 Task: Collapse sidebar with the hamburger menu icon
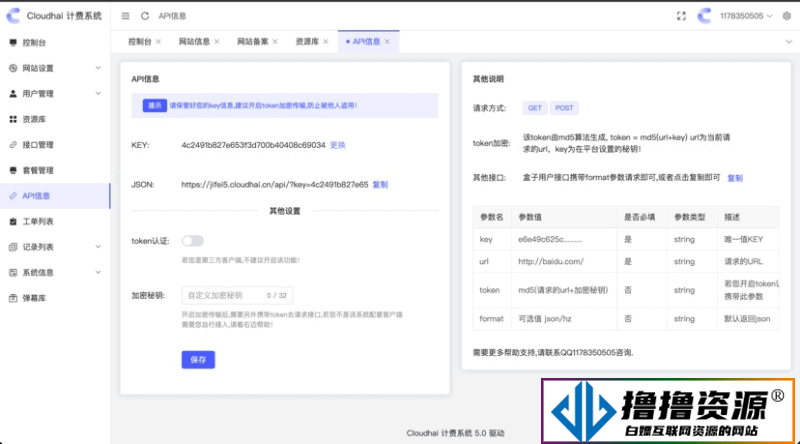click(126, 16)
